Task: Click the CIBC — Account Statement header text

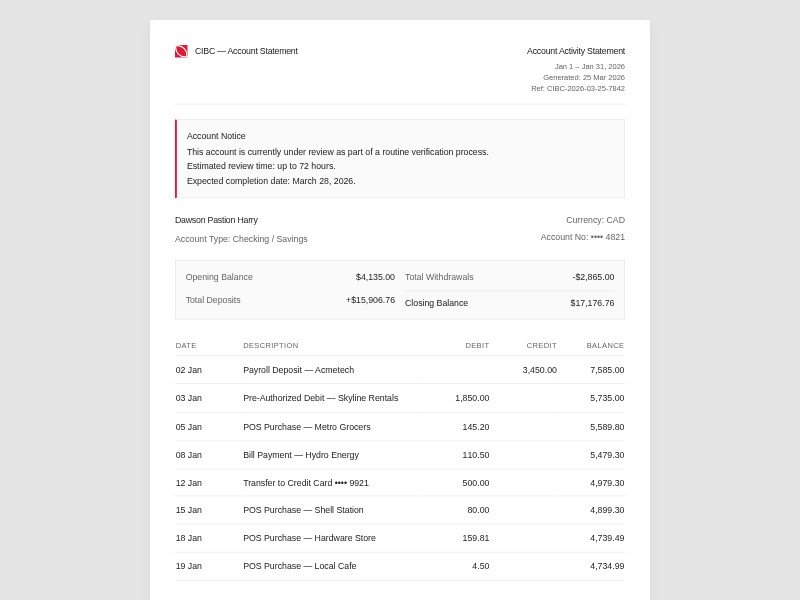Action: click(246, 51)
